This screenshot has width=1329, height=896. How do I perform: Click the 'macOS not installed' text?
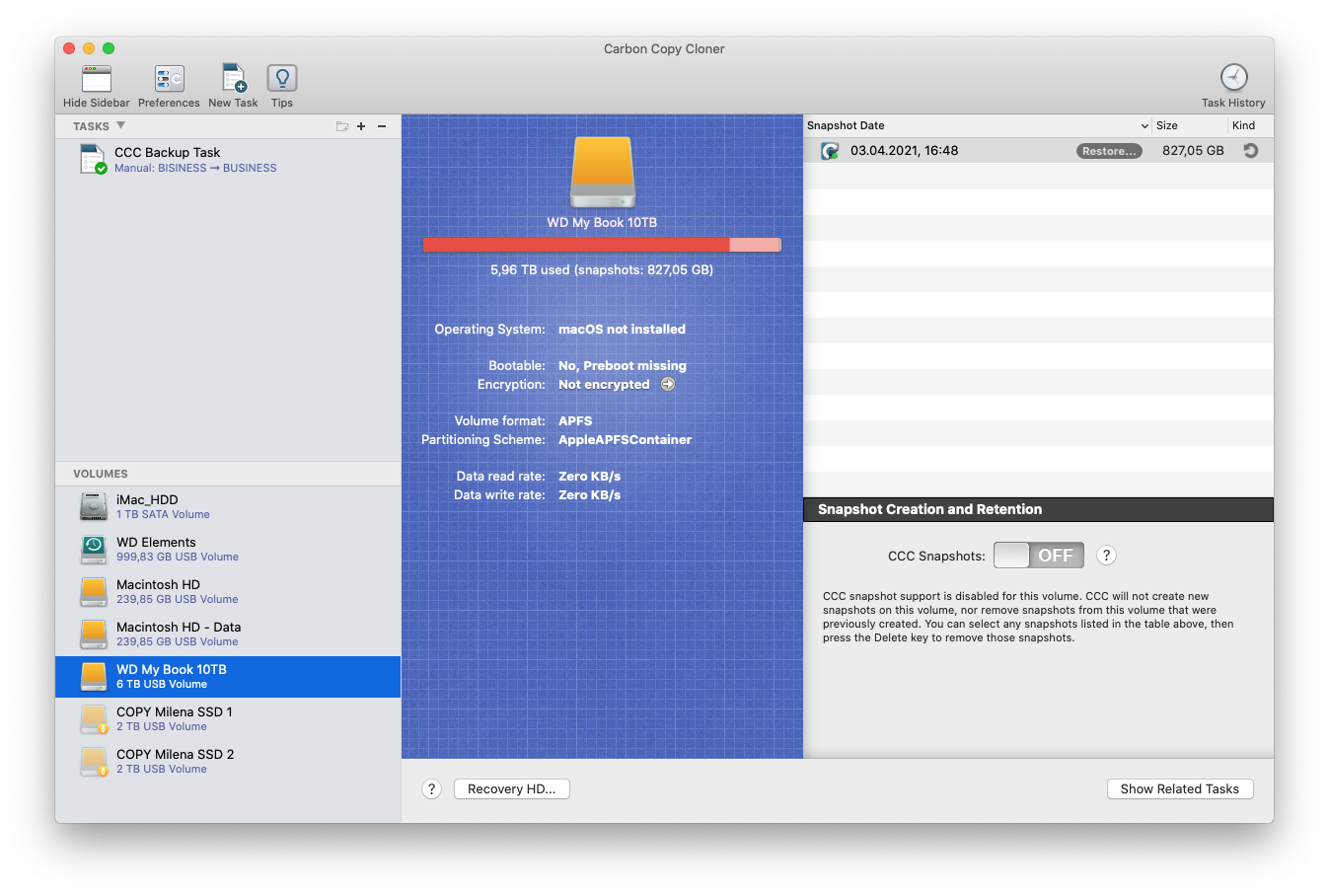(x=622, y=330)
